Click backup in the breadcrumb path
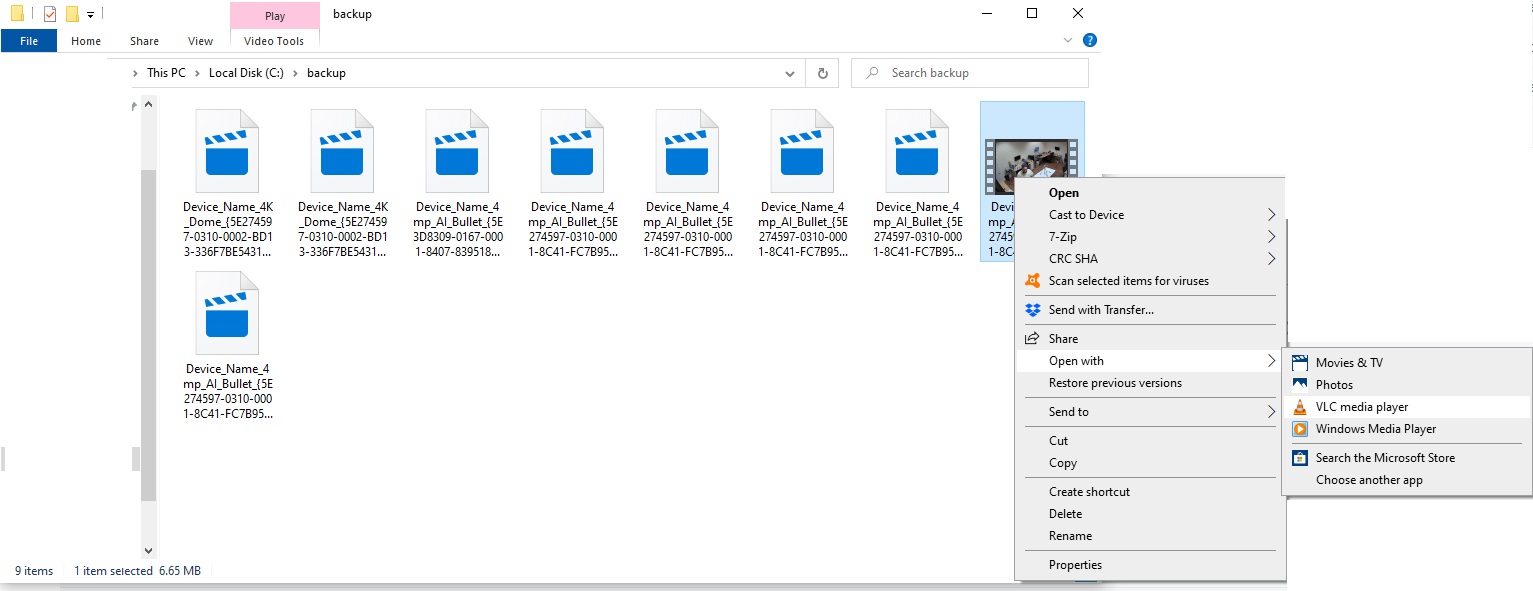1533x591 pixels. coord(326,73)
